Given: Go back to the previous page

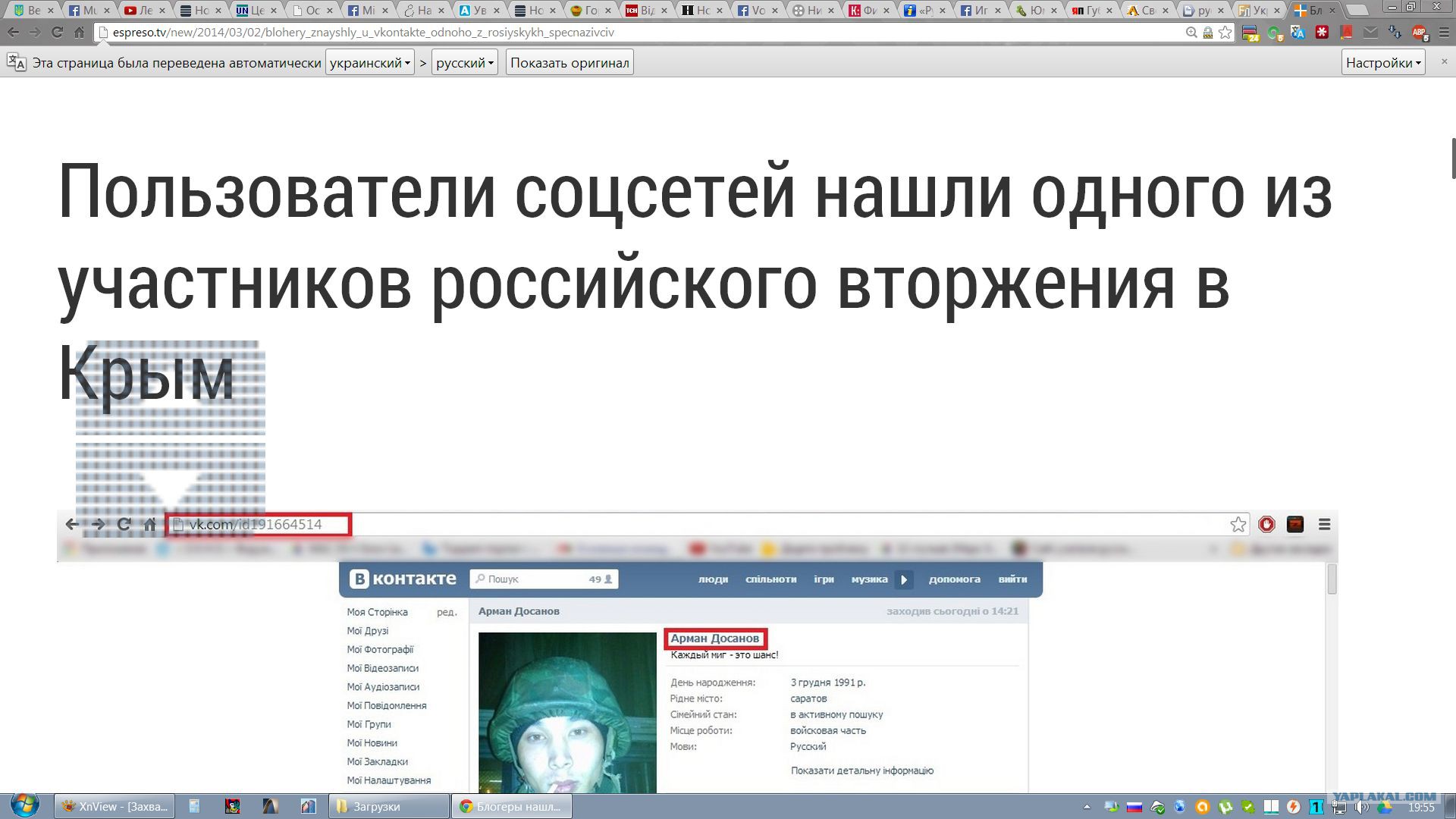Looking at the screenshot, I should click(13, 33).
